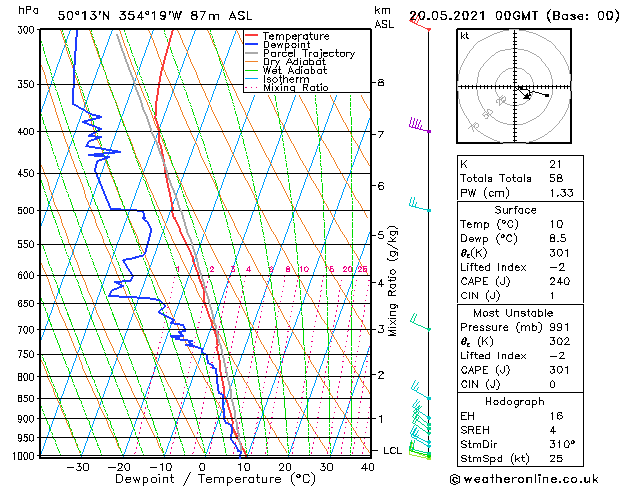The width and height of the screenshot is (629, 486).
Task: Click the Hodograph section heading
Action: click(x=515, y=401)
